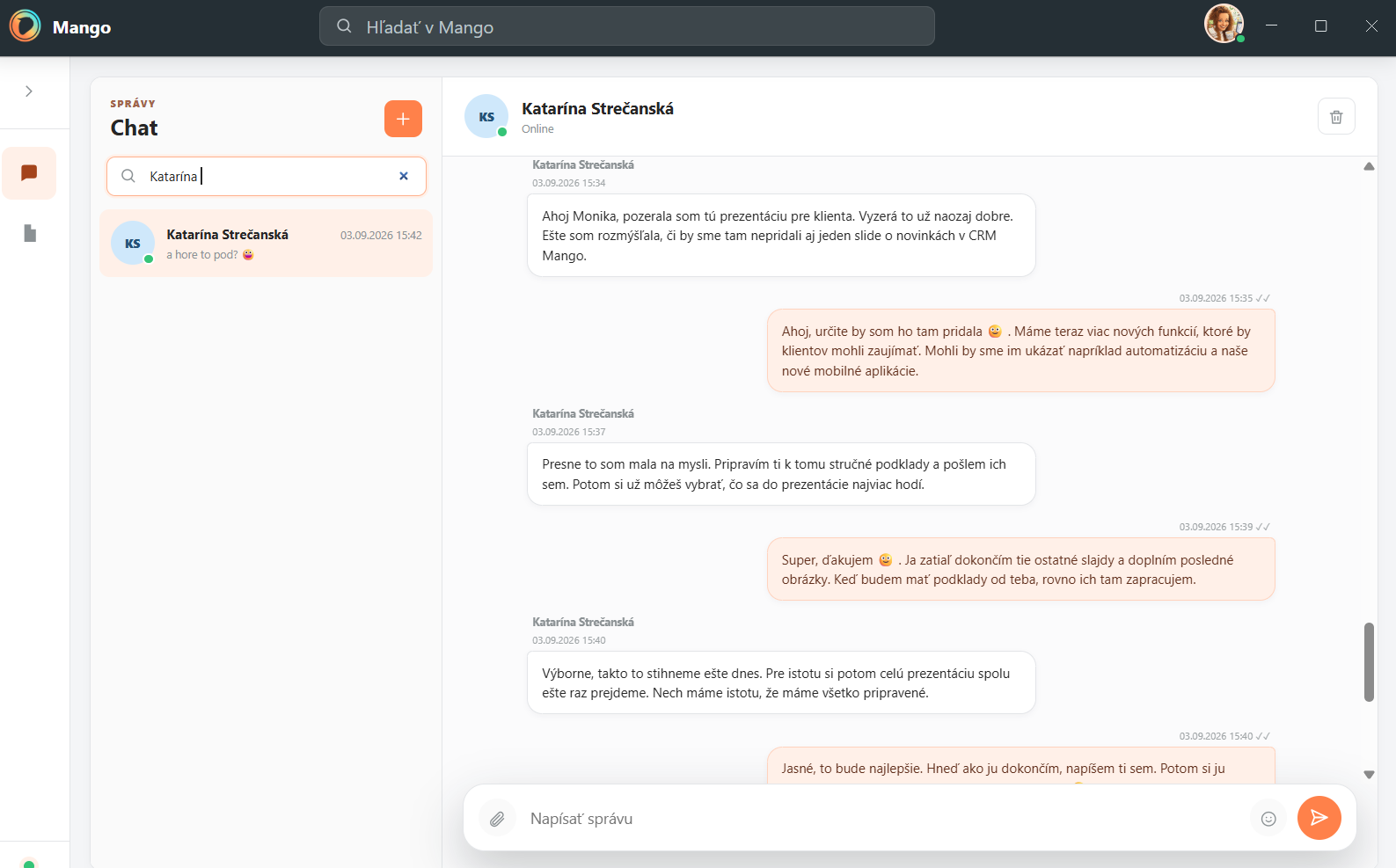Image resolution: width=1396 pixels, height=868 pixels.
Task: Select Katarína Strečanská conversation in list
Action: click(266, 244)
